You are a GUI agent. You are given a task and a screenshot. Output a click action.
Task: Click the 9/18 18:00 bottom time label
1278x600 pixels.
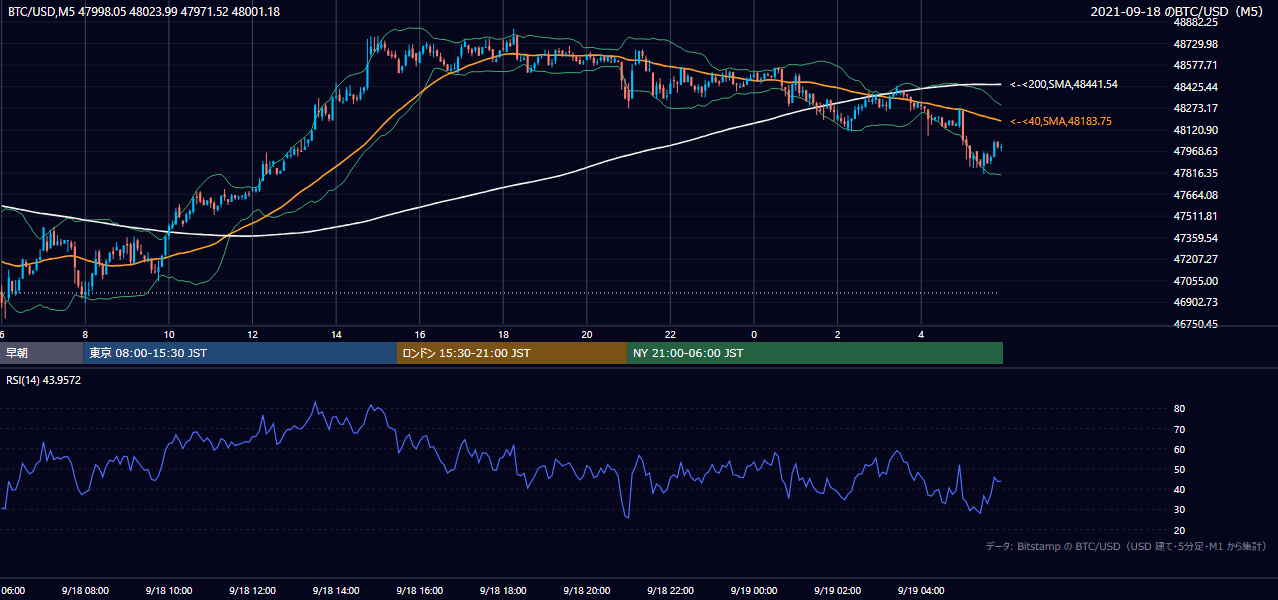pos(502,591)
